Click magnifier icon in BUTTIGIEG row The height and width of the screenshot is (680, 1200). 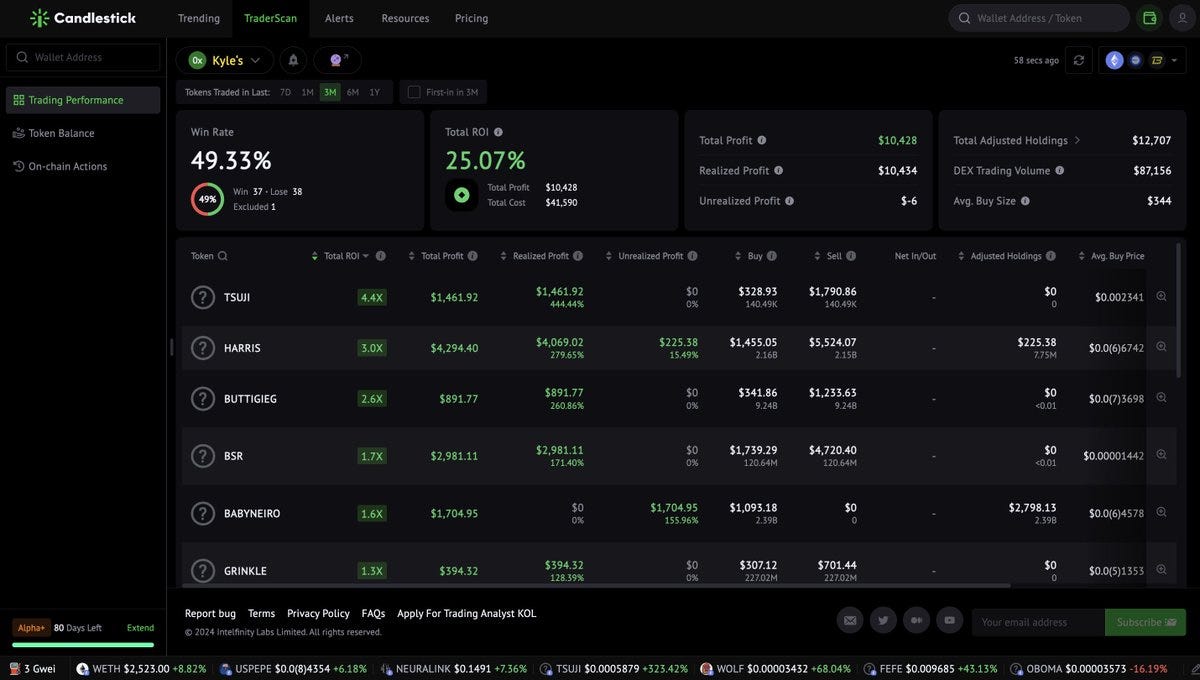1161,398
